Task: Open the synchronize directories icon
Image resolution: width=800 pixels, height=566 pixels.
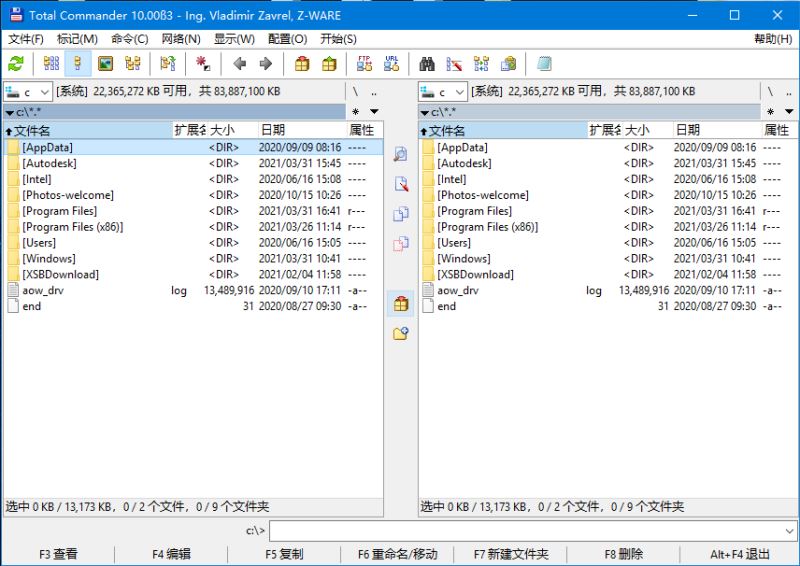Action: [x=481, y=64]
